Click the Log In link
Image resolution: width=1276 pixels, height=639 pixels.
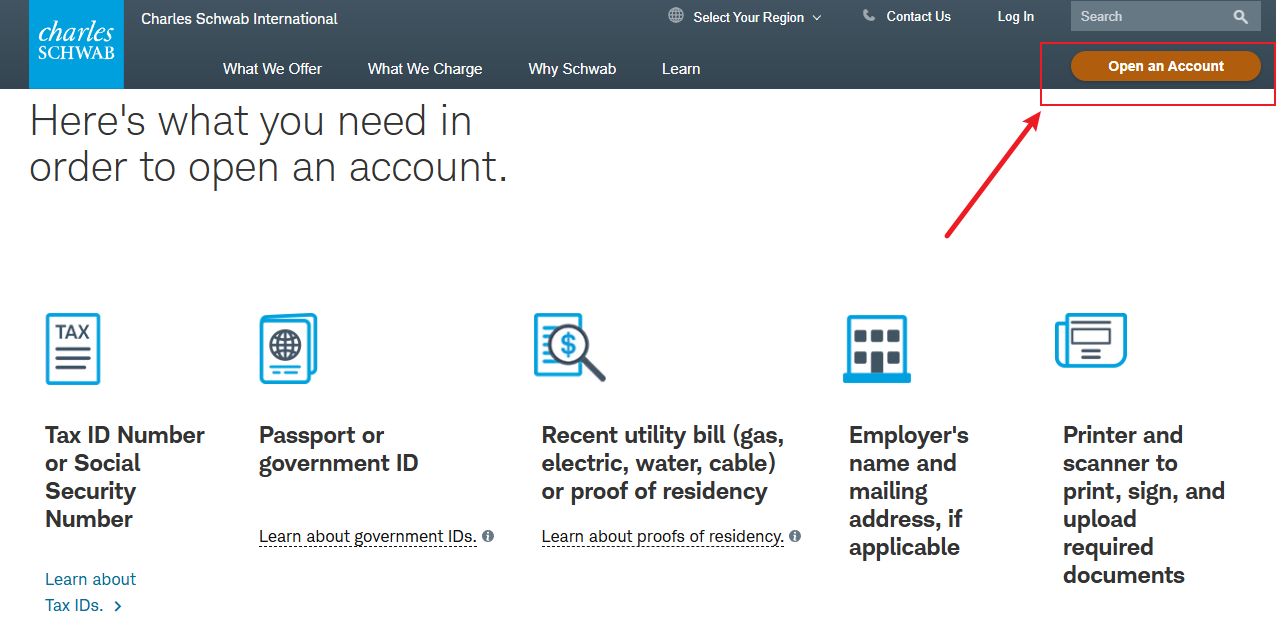point(1016,16)
